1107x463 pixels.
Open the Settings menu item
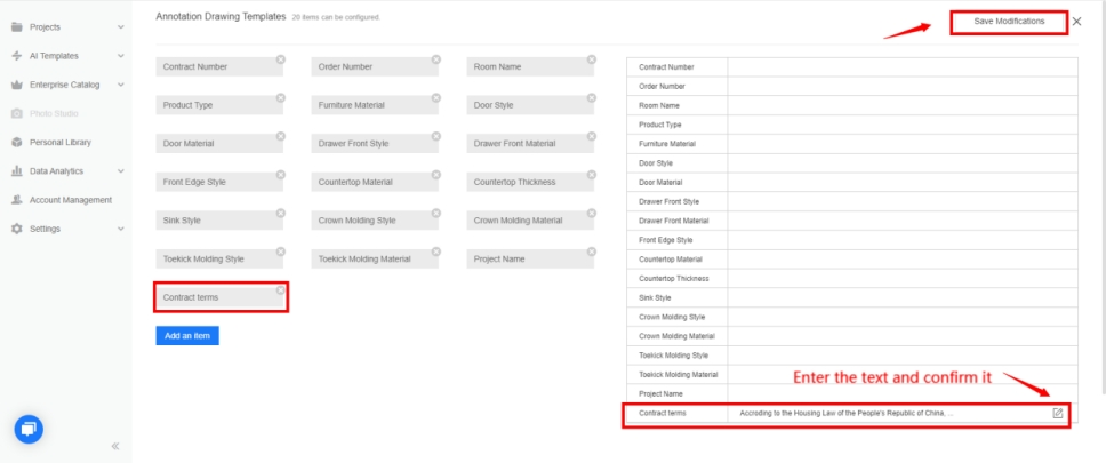tap(45, 229)
